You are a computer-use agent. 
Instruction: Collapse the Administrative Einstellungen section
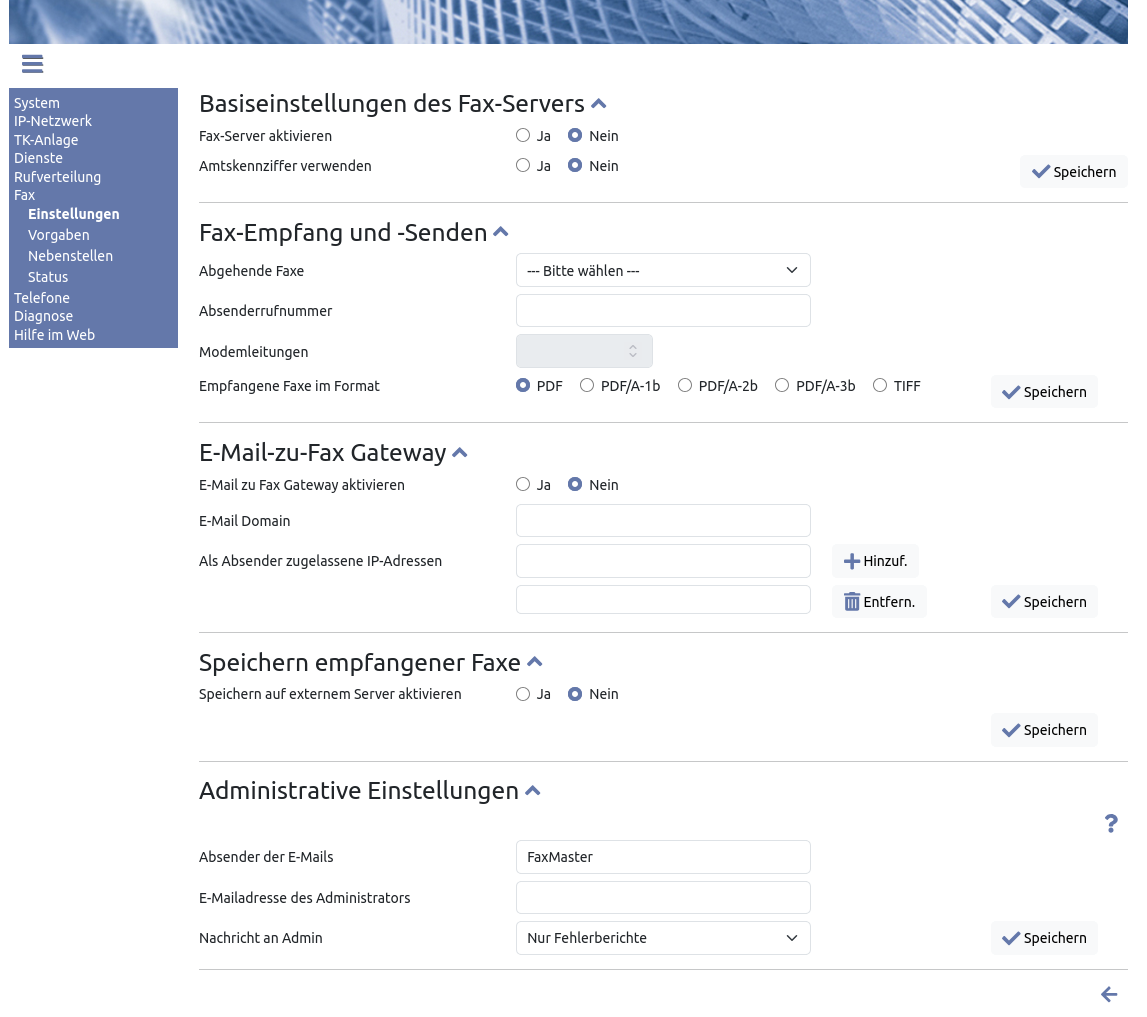pos(533,791)
